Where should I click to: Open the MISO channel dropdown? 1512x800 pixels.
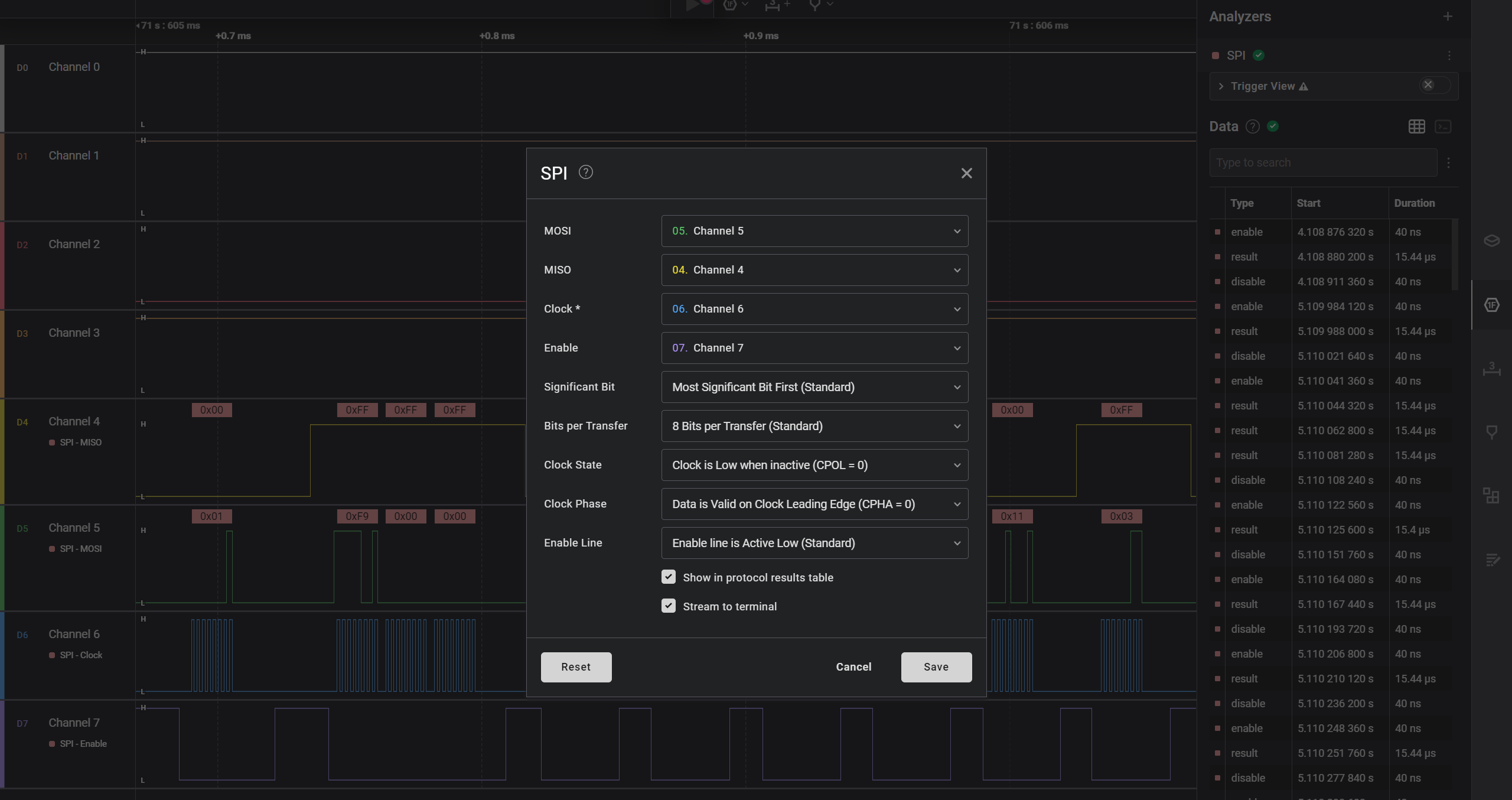[814, 270]
